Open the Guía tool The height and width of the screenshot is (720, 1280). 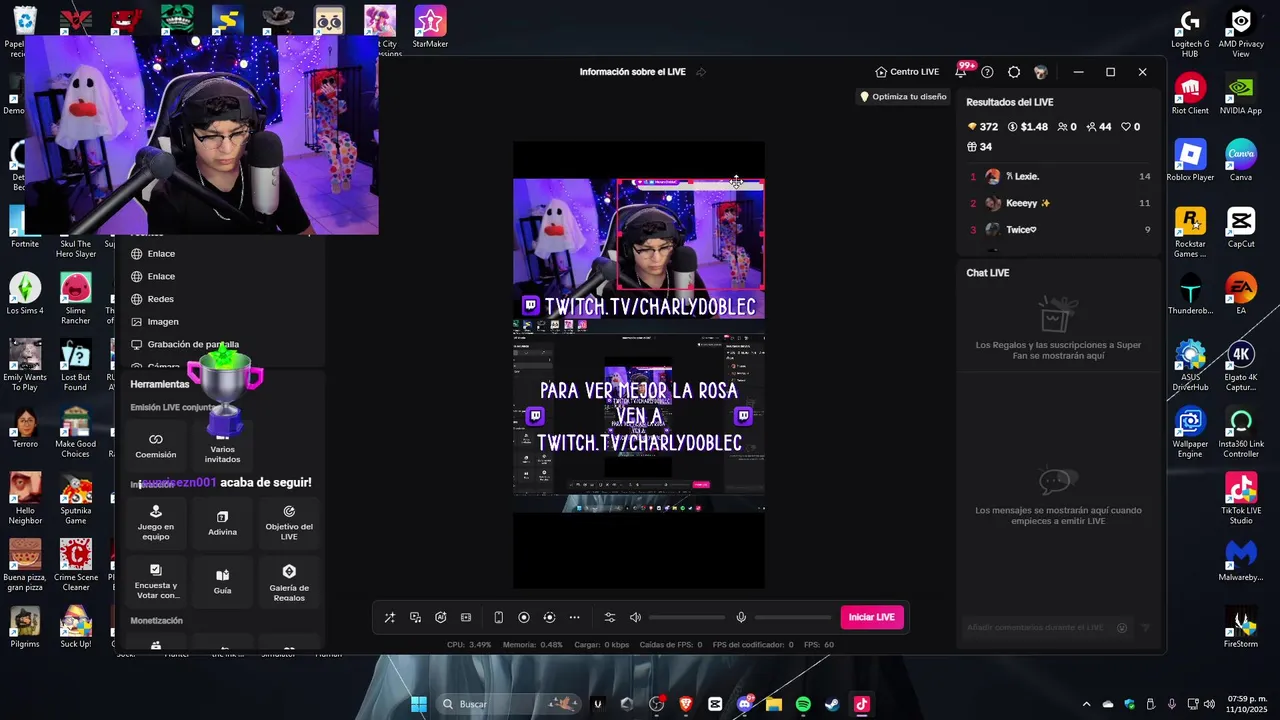(x=222, y=582)
